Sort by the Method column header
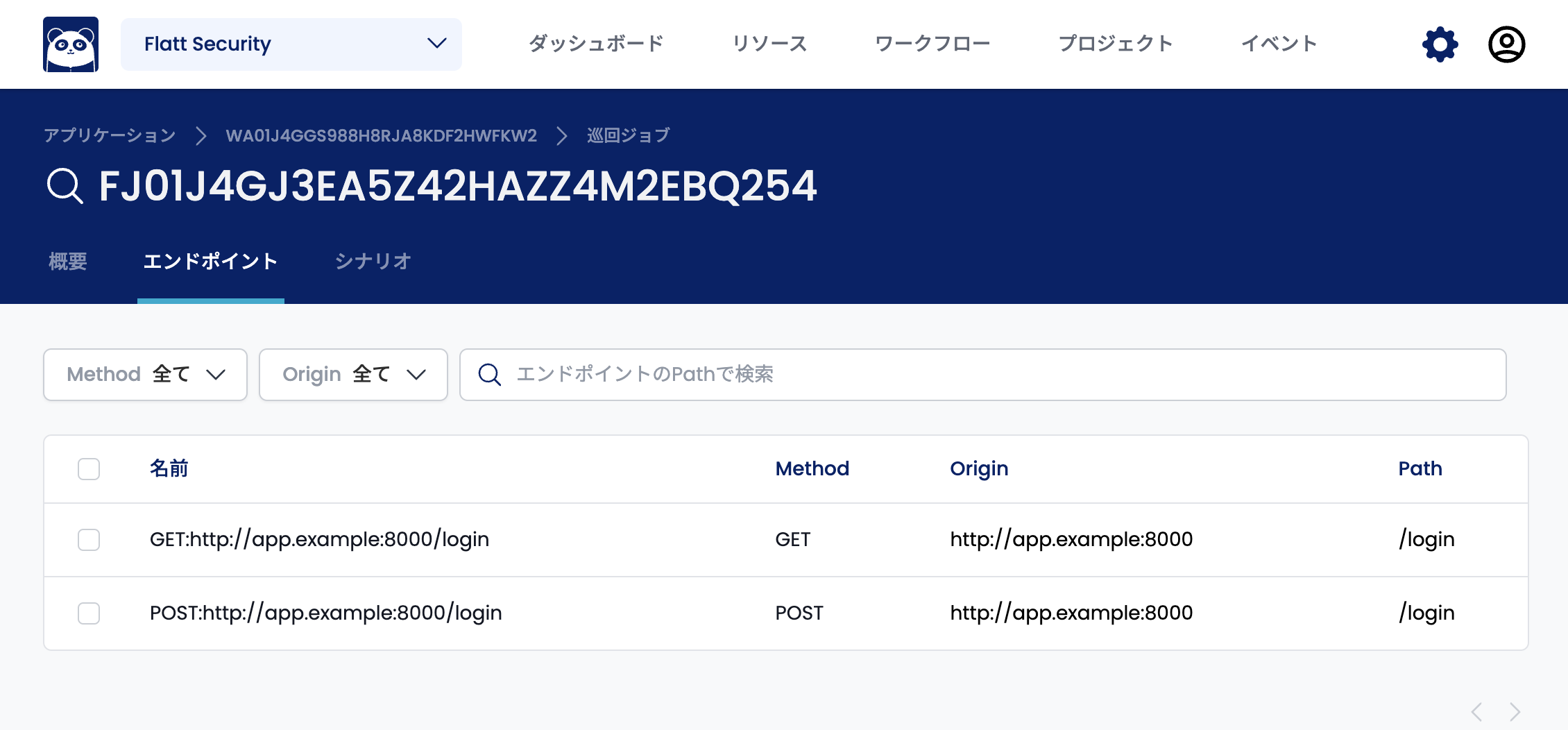This screenshot has width=1568, height=730. (812, 468)
